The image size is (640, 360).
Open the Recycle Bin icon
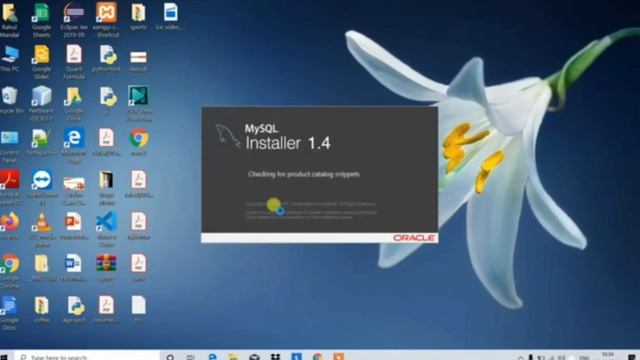pos(11,100)
